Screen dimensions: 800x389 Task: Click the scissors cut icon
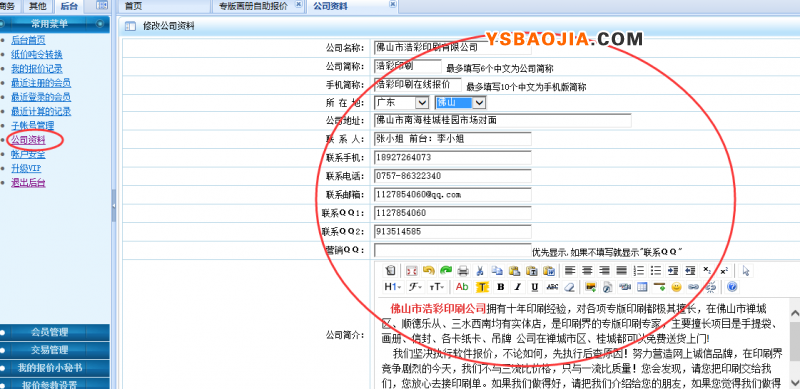pos(480,270)
